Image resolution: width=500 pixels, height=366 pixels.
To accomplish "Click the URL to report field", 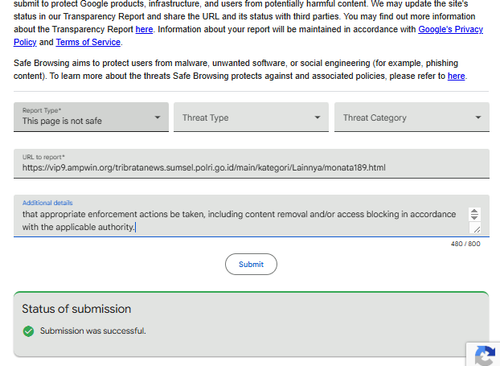I will pos(251,164).
